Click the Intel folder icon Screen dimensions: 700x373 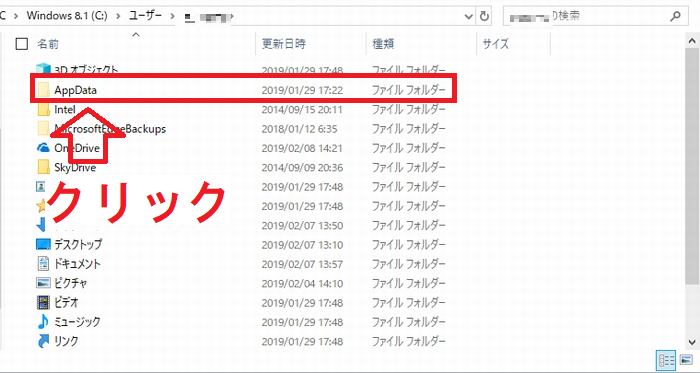[x=44, y=109]
